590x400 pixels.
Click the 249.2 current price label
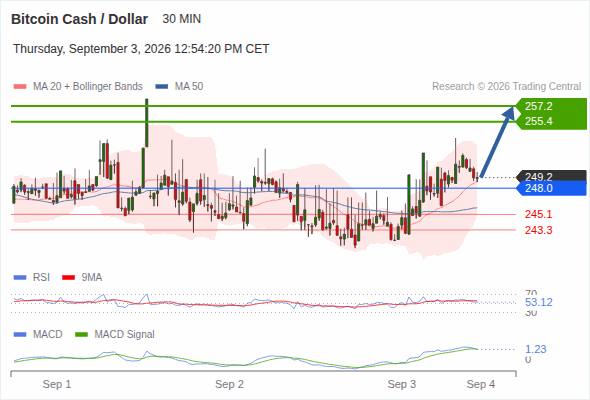[x=538, y=176]
